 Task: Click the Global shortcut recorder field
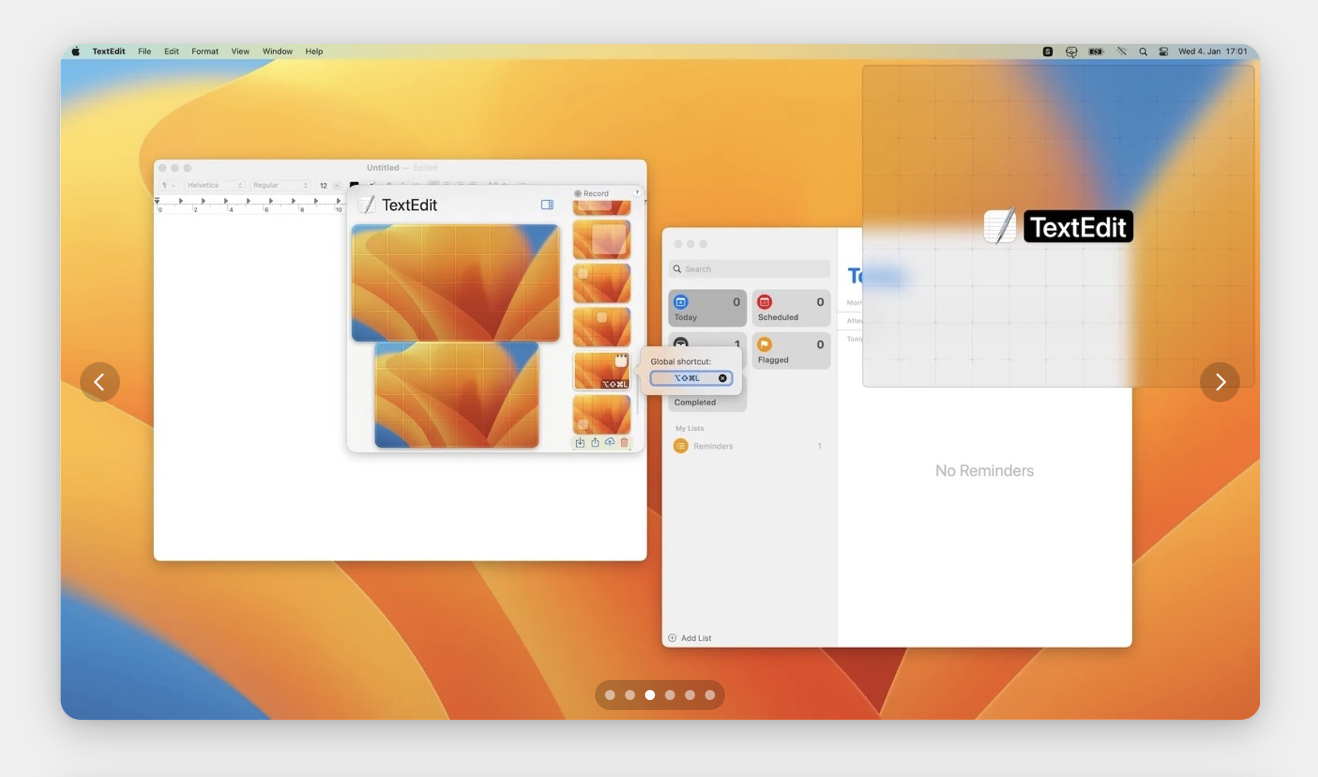coord(691,378)
